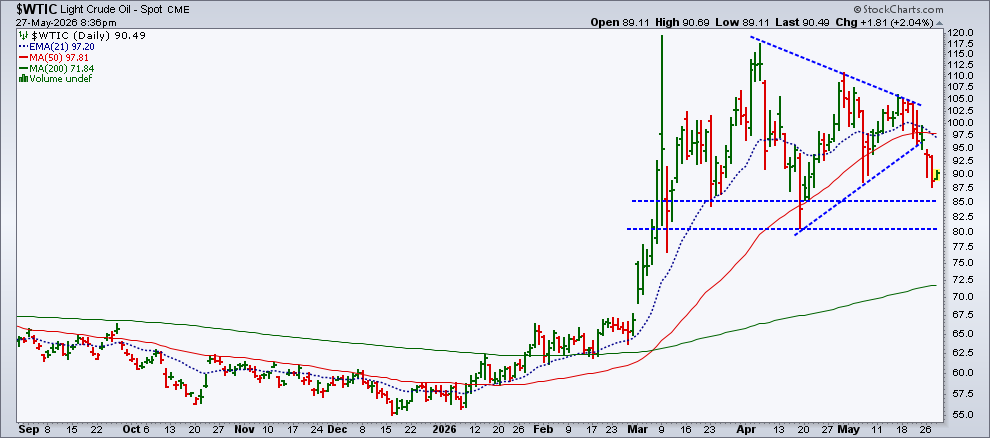
Task: Click the 'Volume undef' legend entry
Action: (60, 79)
